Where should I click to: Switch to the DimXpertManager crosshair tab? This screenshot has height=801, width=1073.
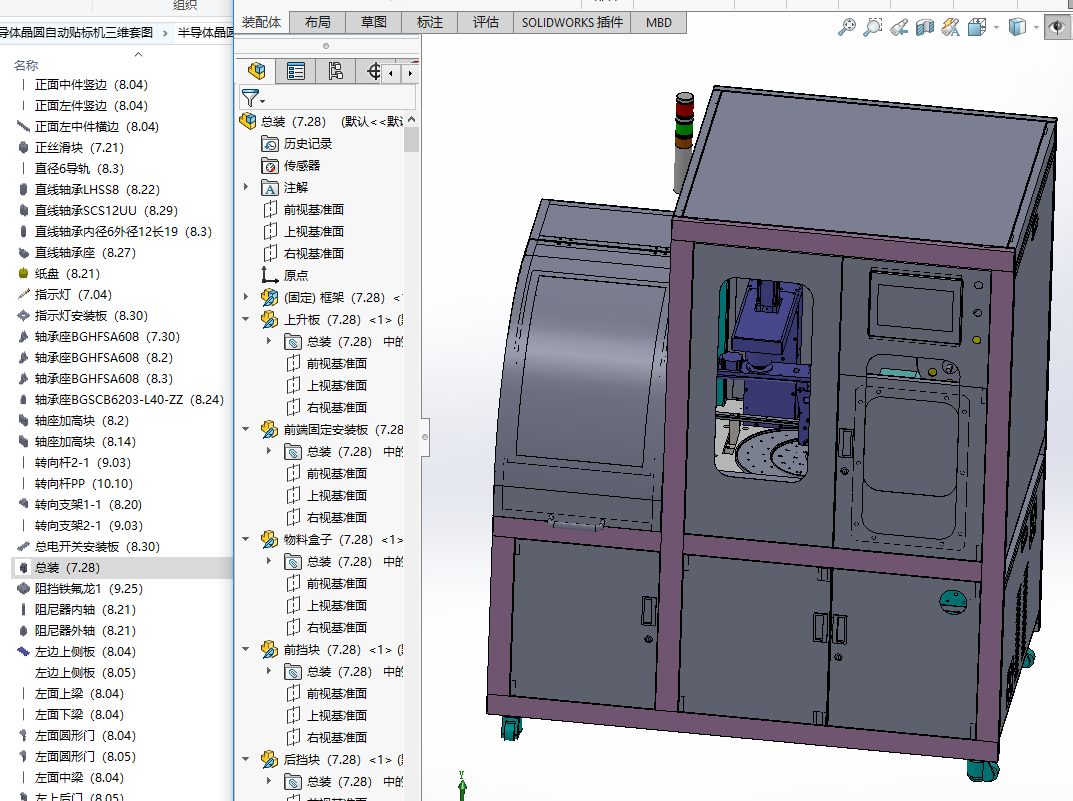click(374, 71)
